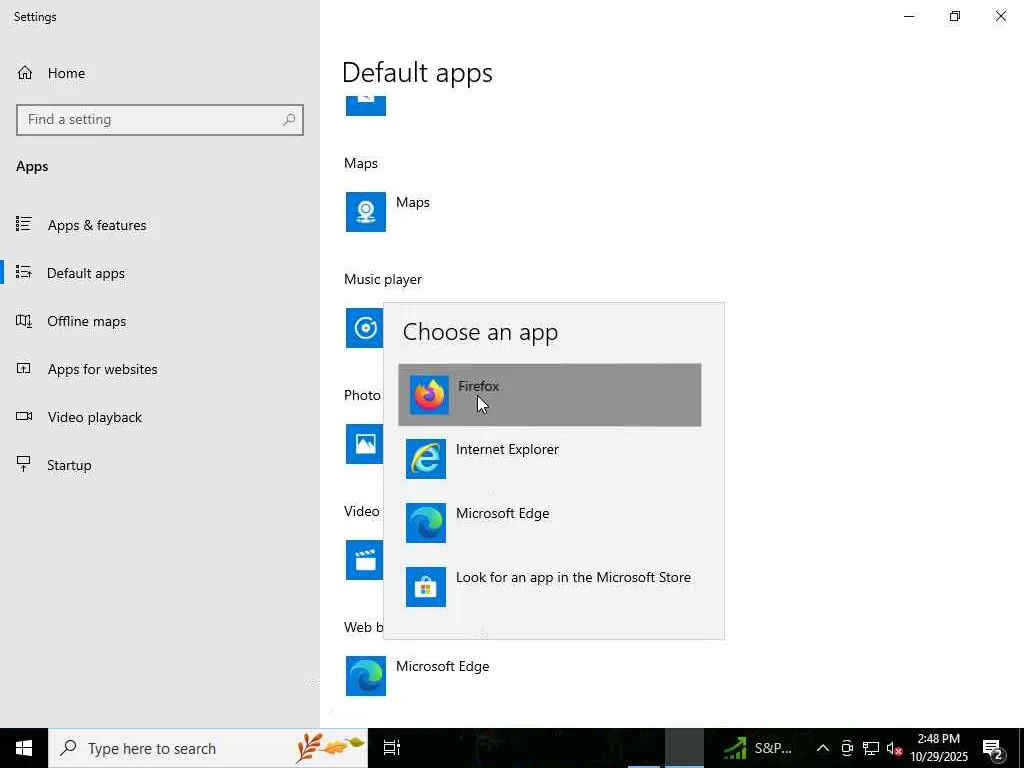Open Task View on the taskbar
Image resolution: width=1024 pixels, height=768 pixels.
392,748
